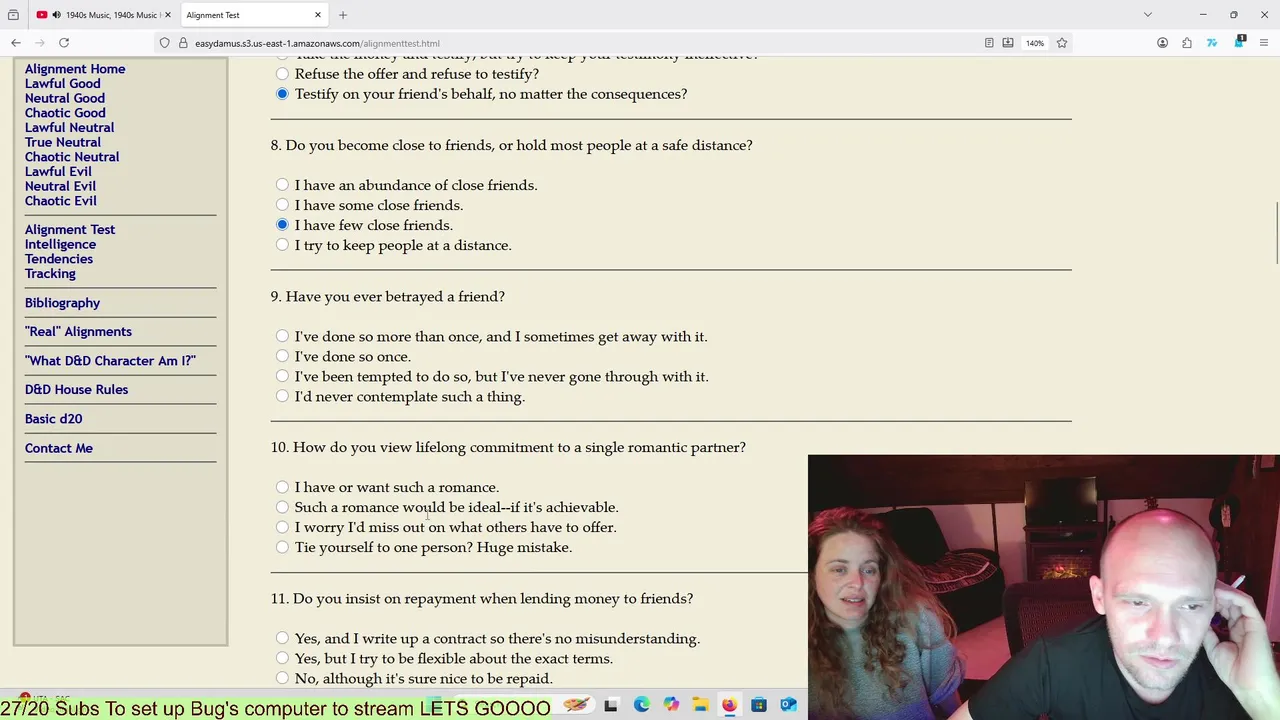Choose "I have some close friends"
This screenshot has width=1280, height=720.
[x=282, y=205]
